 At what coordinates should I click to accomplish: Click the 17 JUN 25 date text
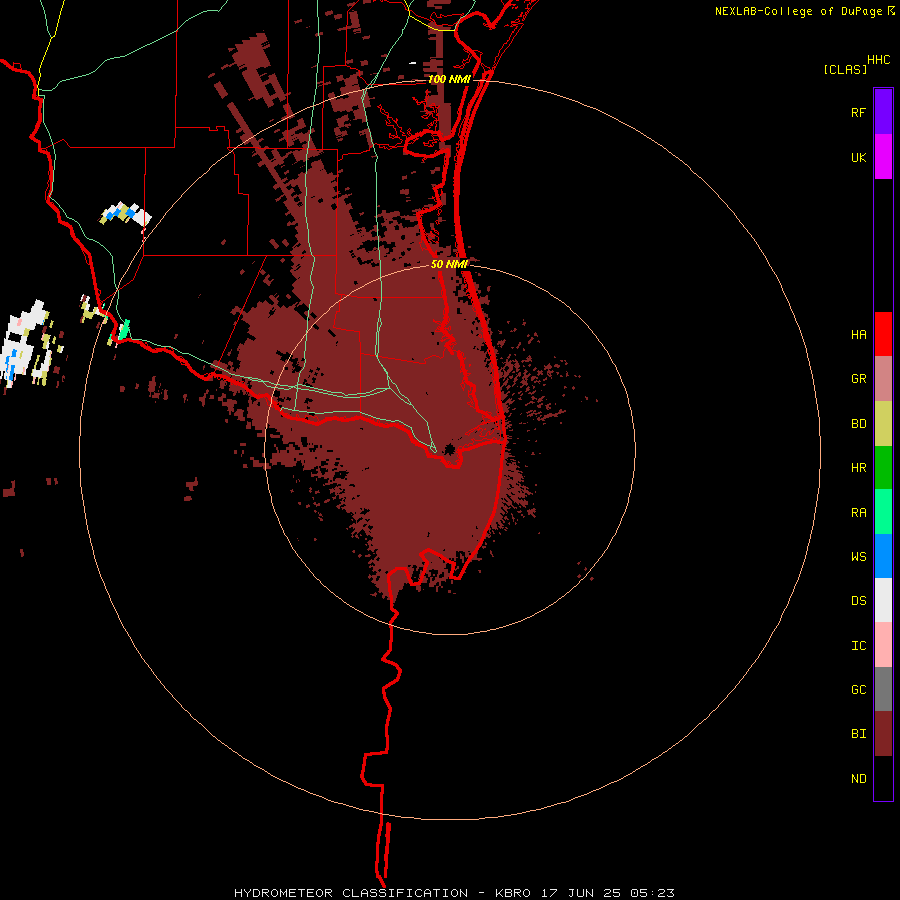580,893
